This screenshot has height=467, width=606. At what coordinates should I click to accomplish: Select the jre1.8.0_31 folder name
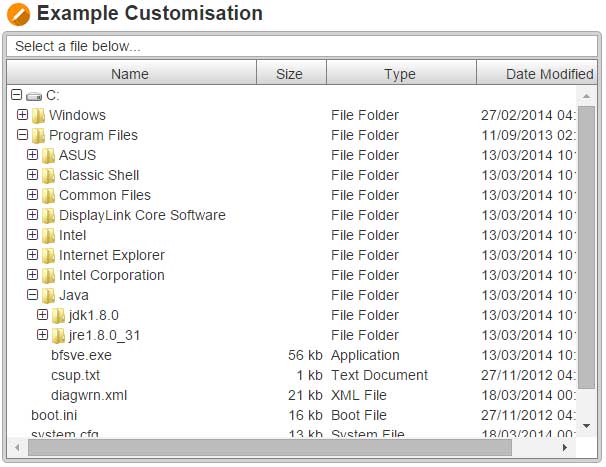[x=104, y=336]
